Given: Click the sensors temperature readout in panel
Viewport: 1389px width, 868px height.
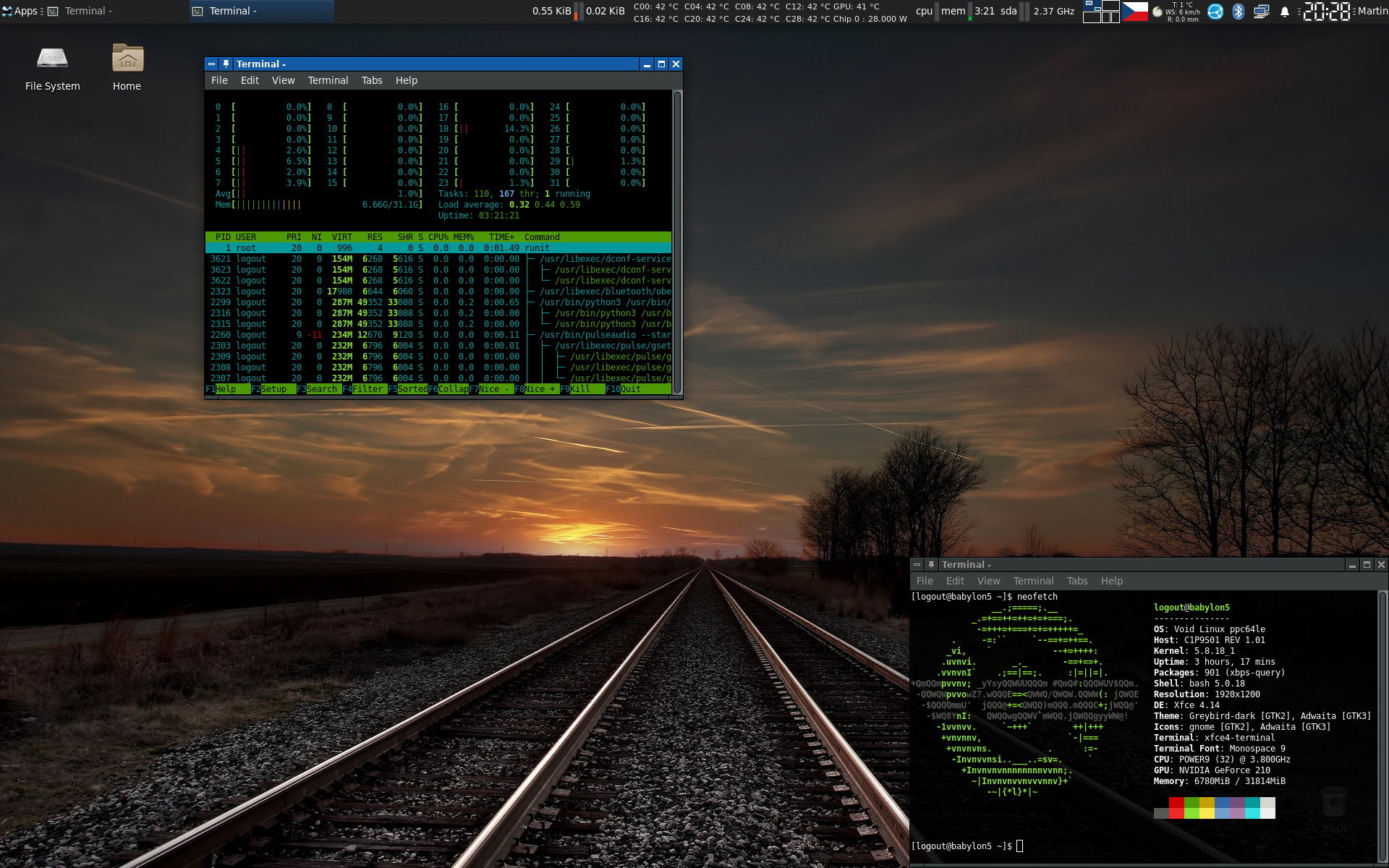Looking at the screenshot, I should [770, 12].
